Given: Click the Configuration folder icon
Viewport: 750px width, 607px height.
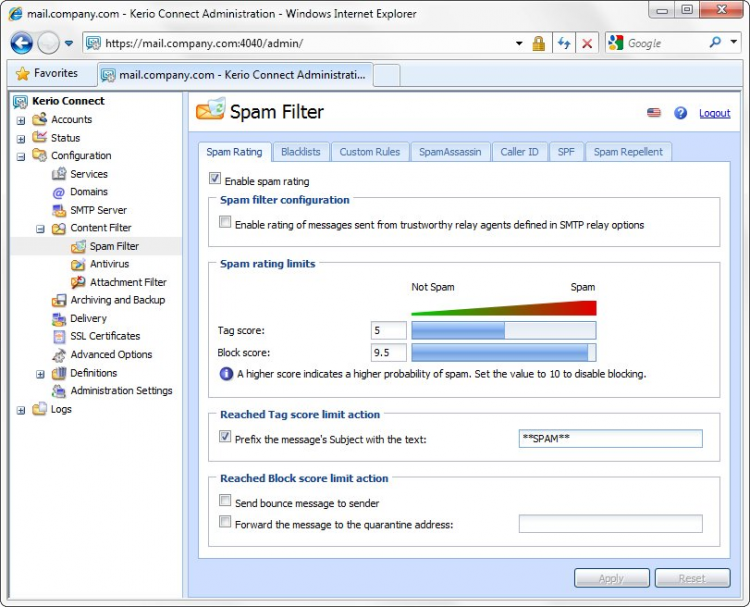Looking at the screenshot, I should [39, 155].
